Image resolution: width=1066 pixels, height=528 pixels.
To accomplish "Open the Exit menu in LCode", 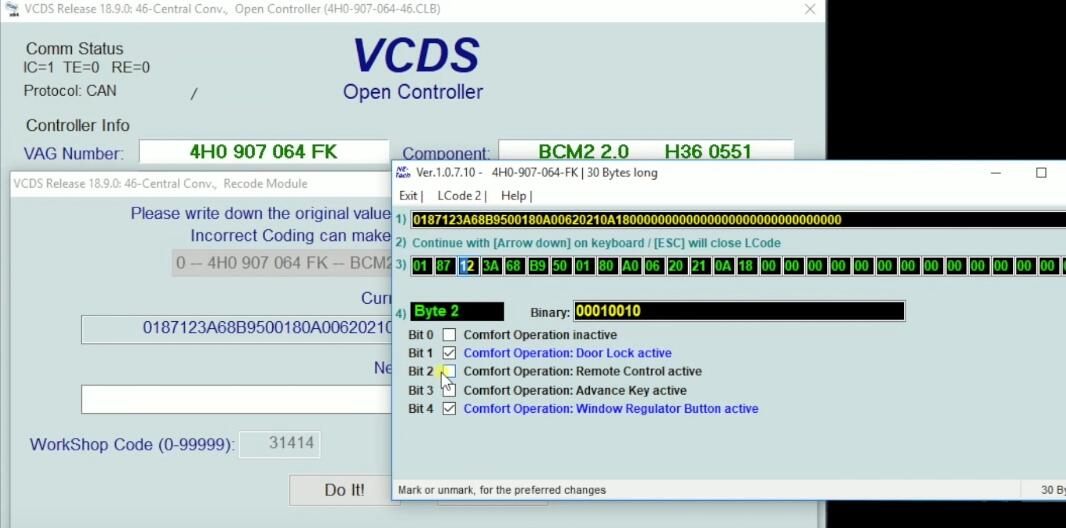I will click(411, 196).
